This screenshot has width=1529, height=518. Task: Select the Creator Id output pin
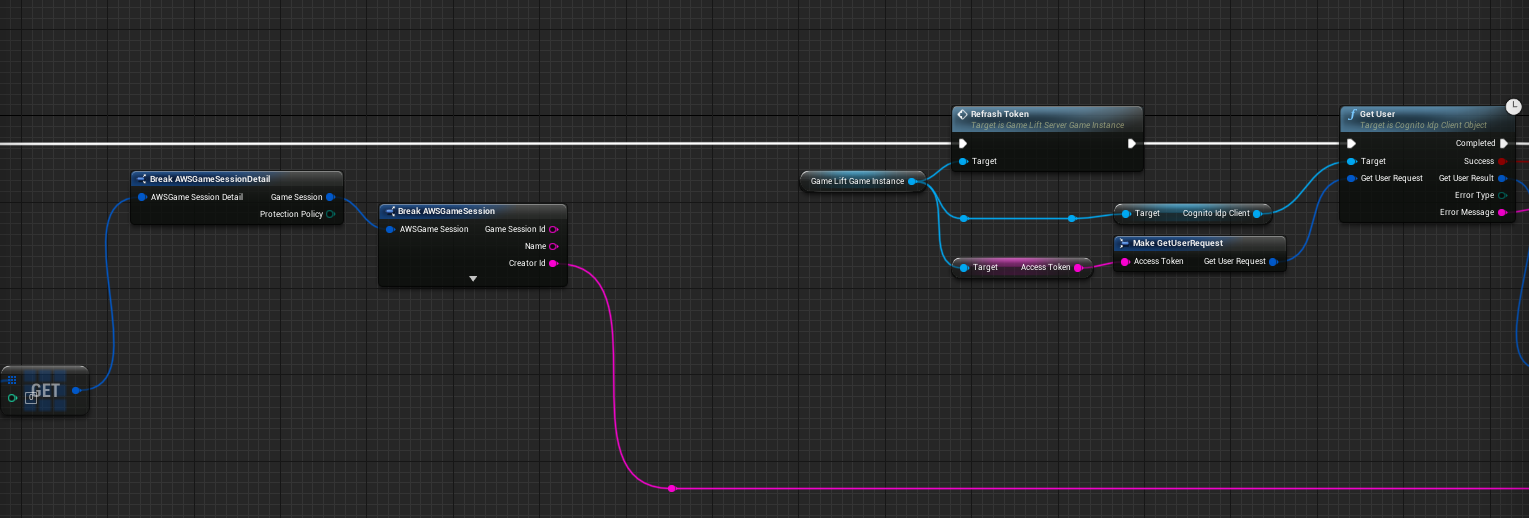click(553, 264)
